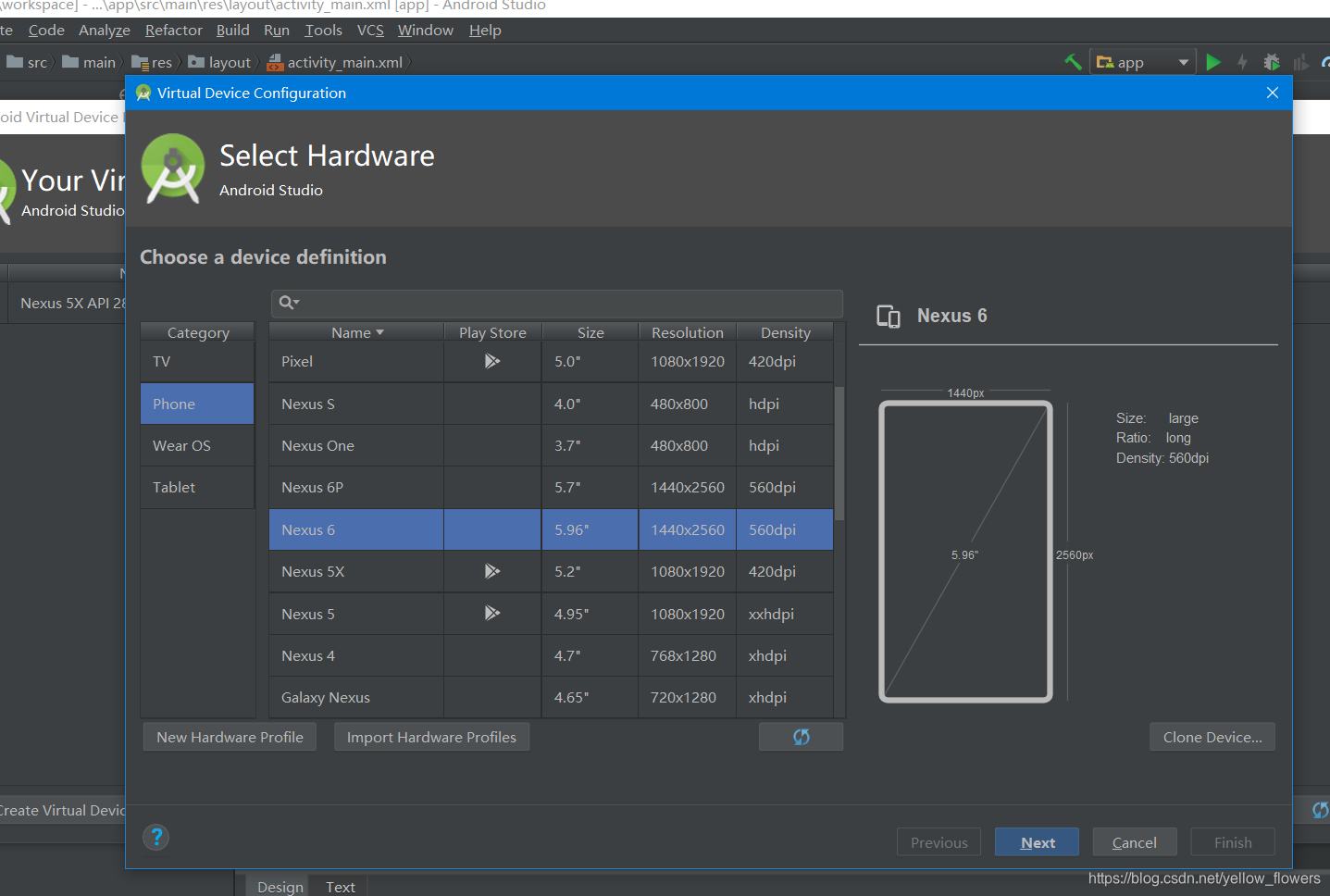This screenshot has width=1330, height=896.
Task: Select the Nexus 5 device row
Action: pyautogui.click(x=552, y=614)
